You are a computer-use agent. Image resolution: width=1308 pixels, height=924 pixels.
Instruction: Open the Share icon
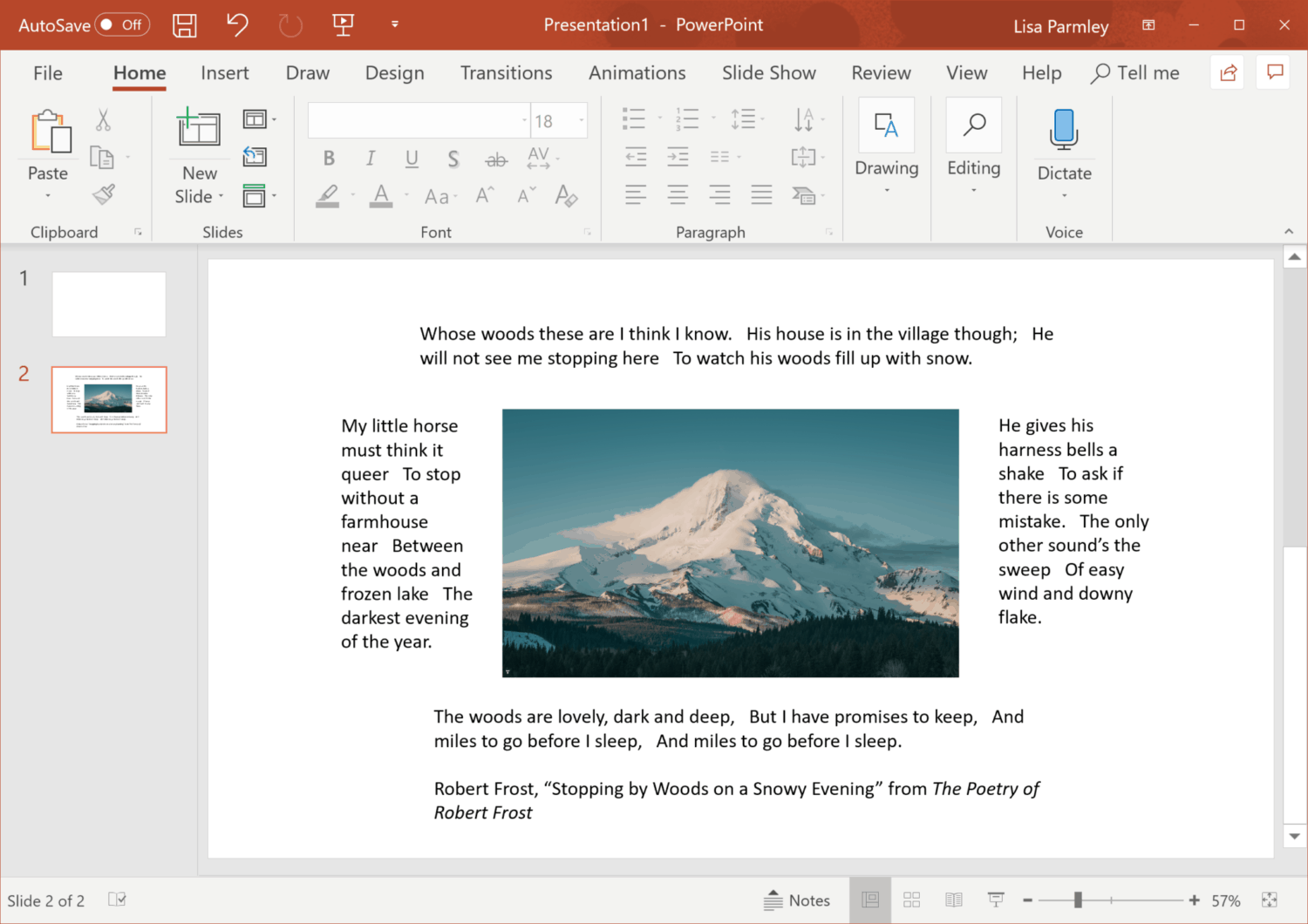[1229, 73]
